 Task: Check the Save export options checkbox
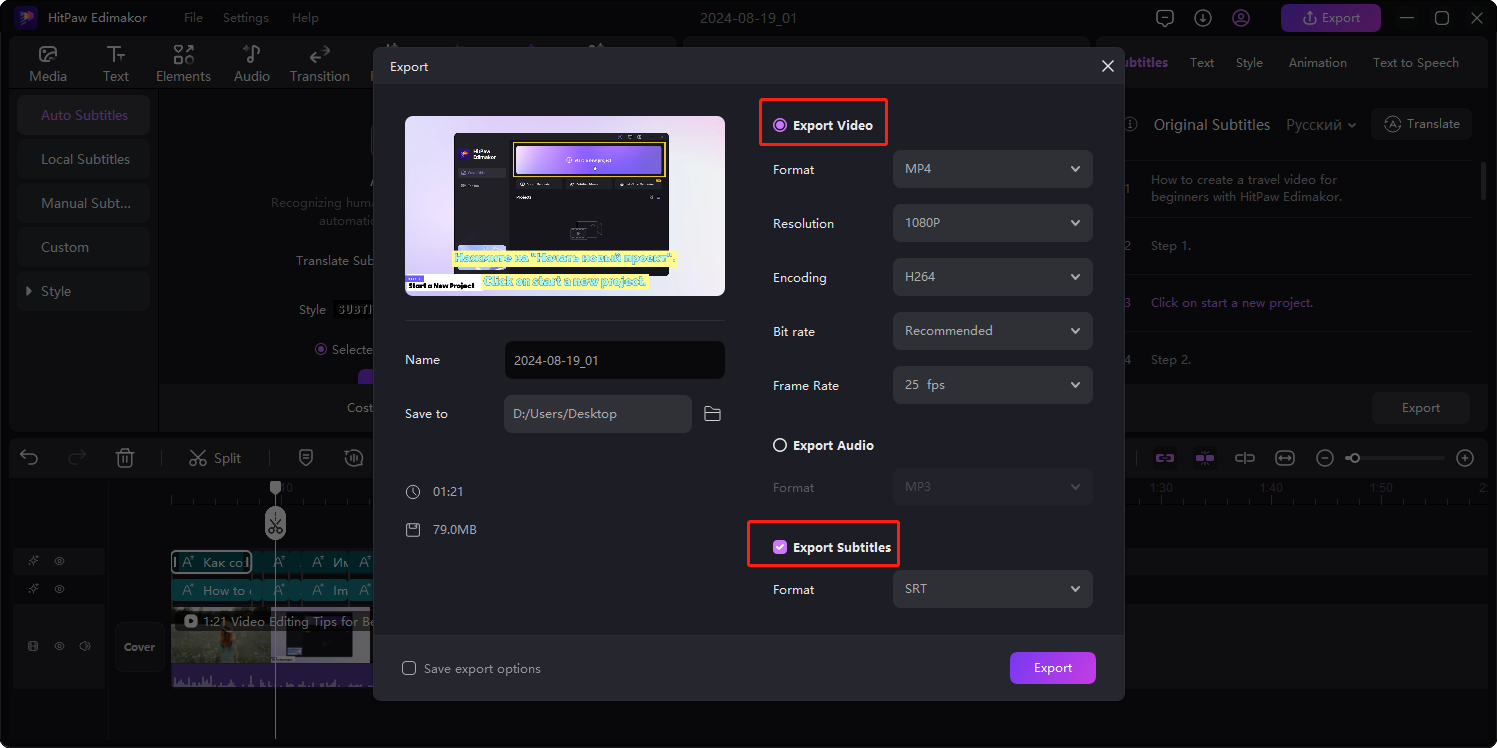[409, 668]
